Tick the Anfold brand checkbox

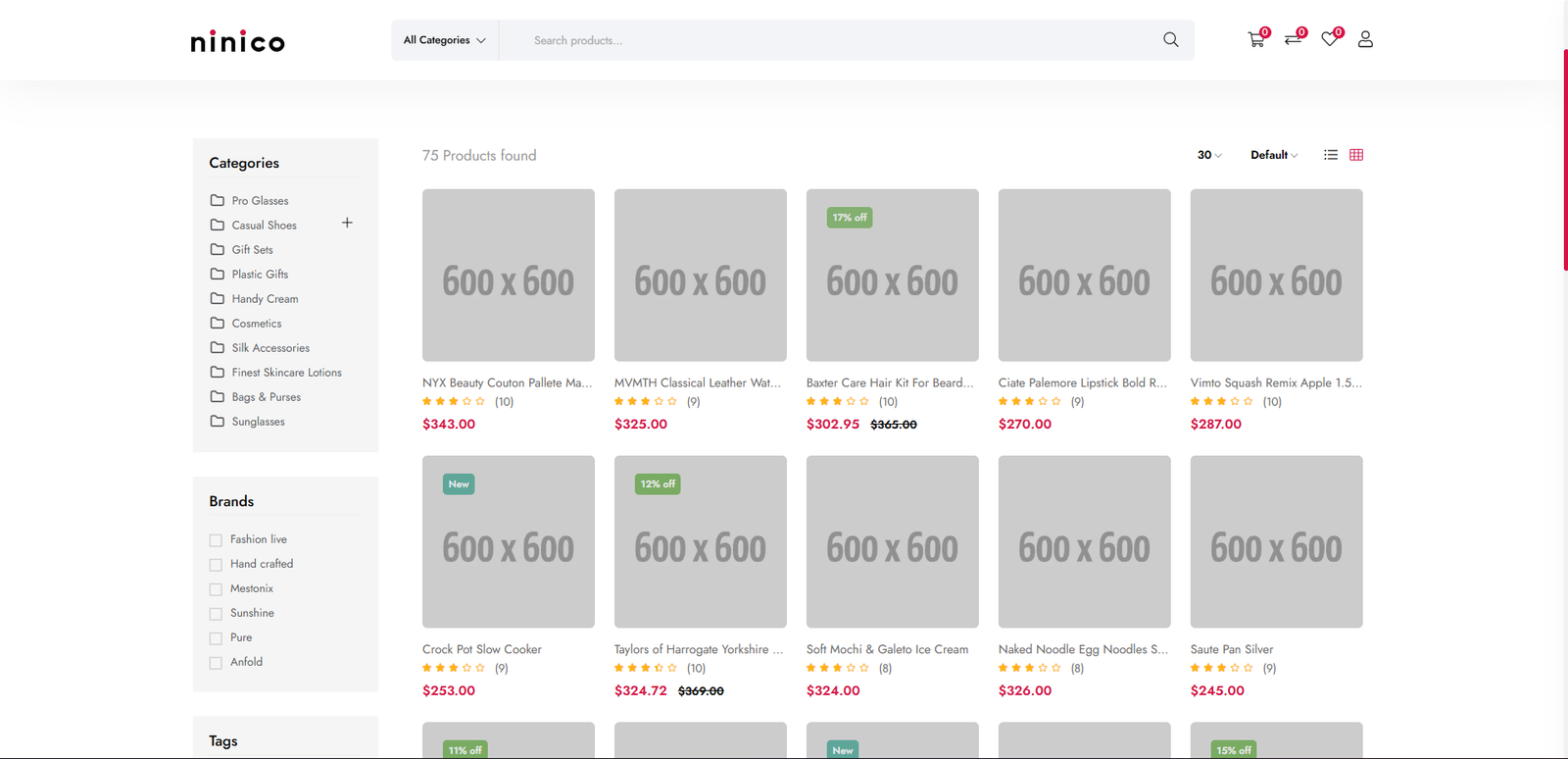[x=216, y=663]
